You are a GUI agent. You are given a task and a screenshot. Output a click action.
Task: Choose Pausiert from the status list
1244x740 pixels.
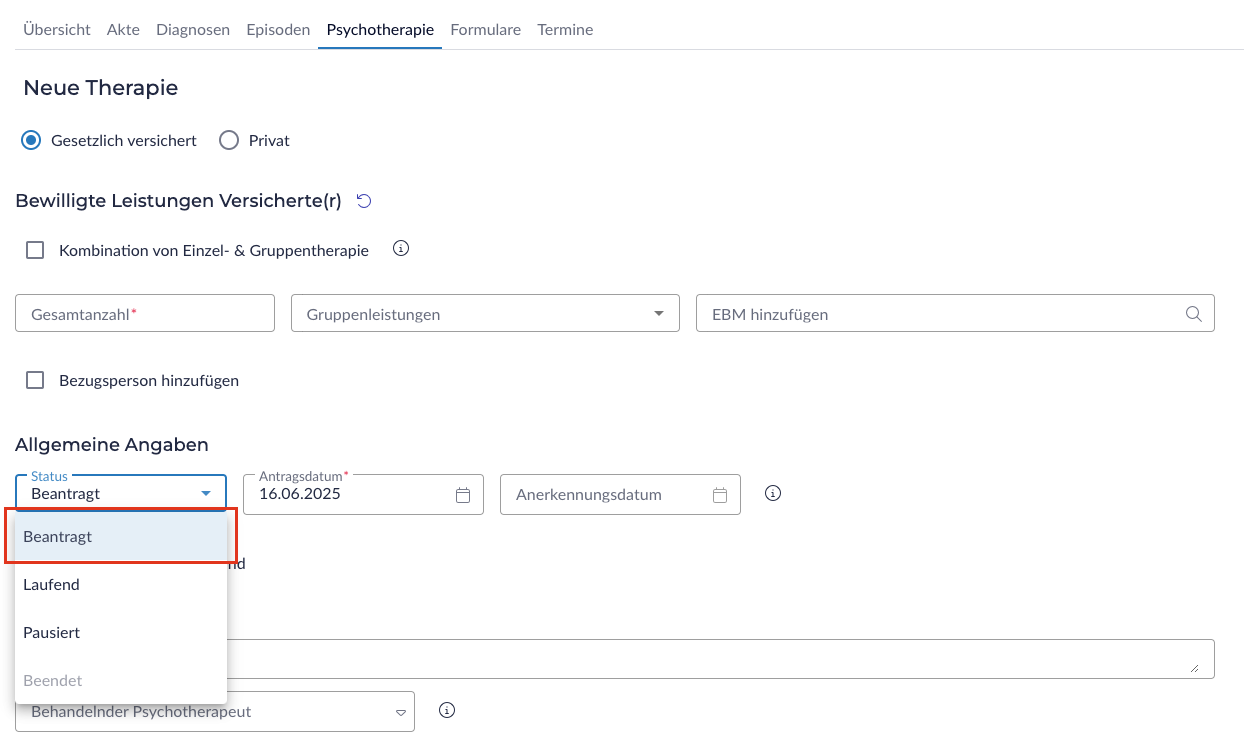coord(51,632)
